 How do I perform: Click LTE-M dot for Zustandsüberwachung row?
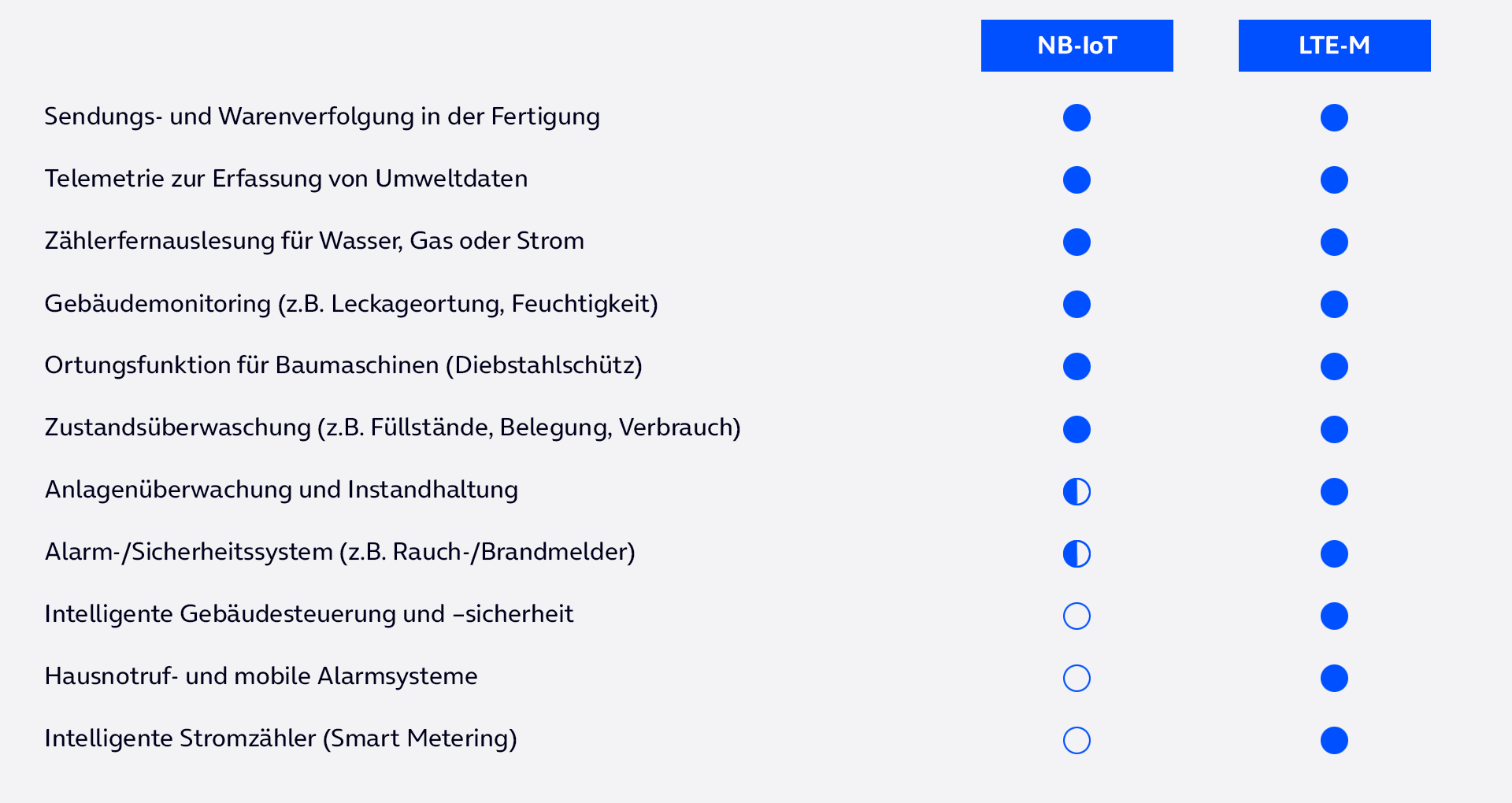1334,429
